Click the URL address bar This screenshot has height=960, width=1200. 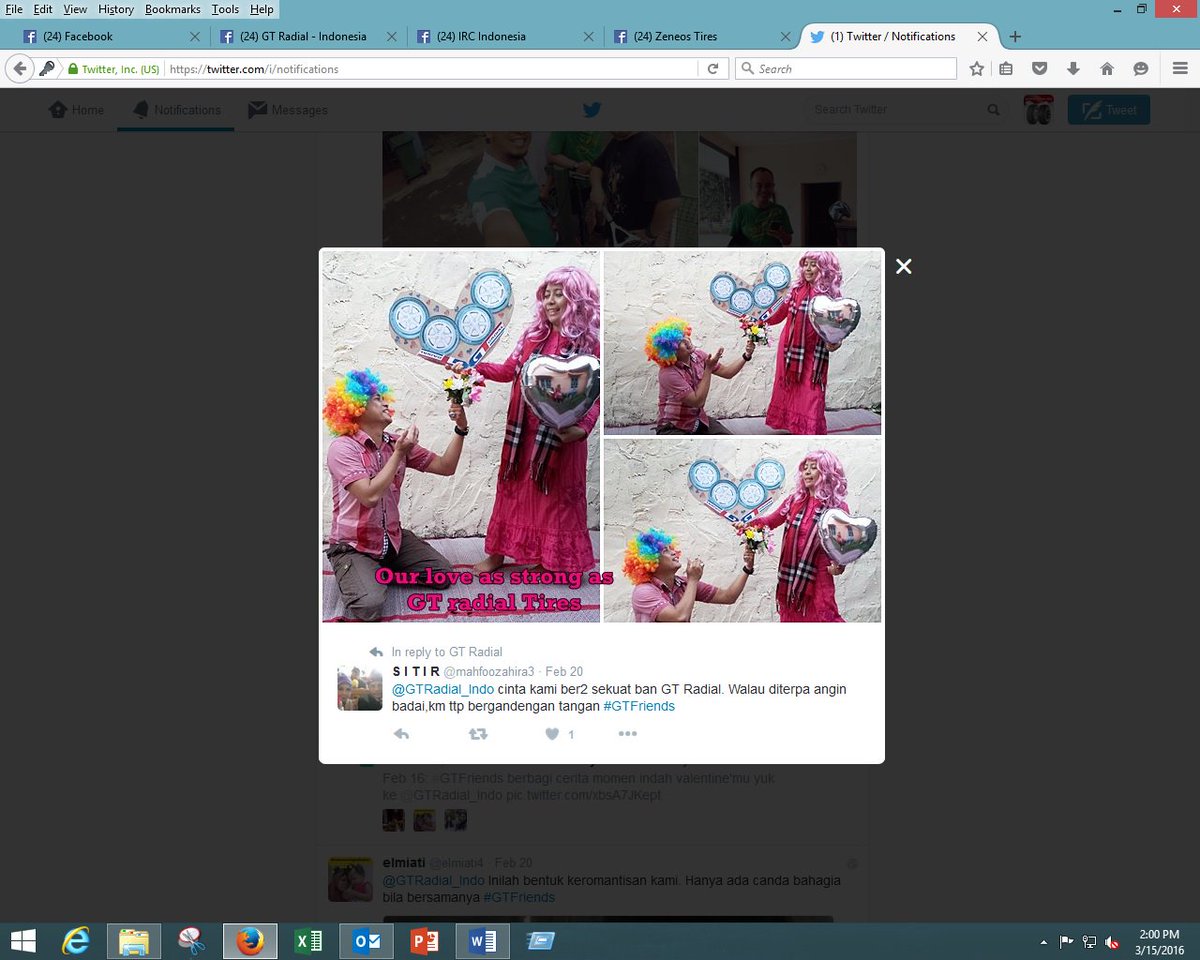coord(430,69)
